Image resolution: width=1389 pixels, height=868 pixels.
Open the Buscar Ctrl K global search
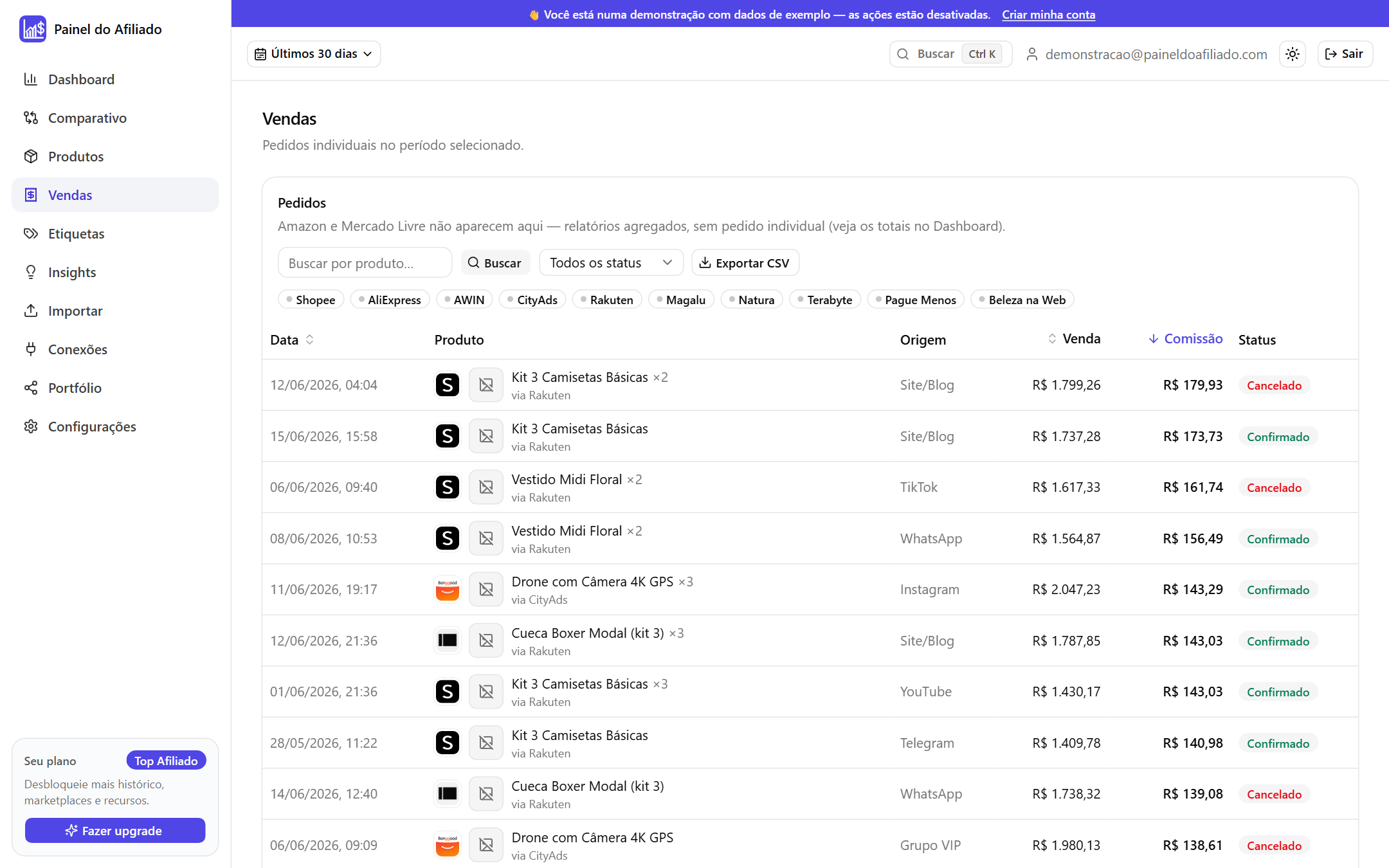pyautogui.click(x=950, y=54)
